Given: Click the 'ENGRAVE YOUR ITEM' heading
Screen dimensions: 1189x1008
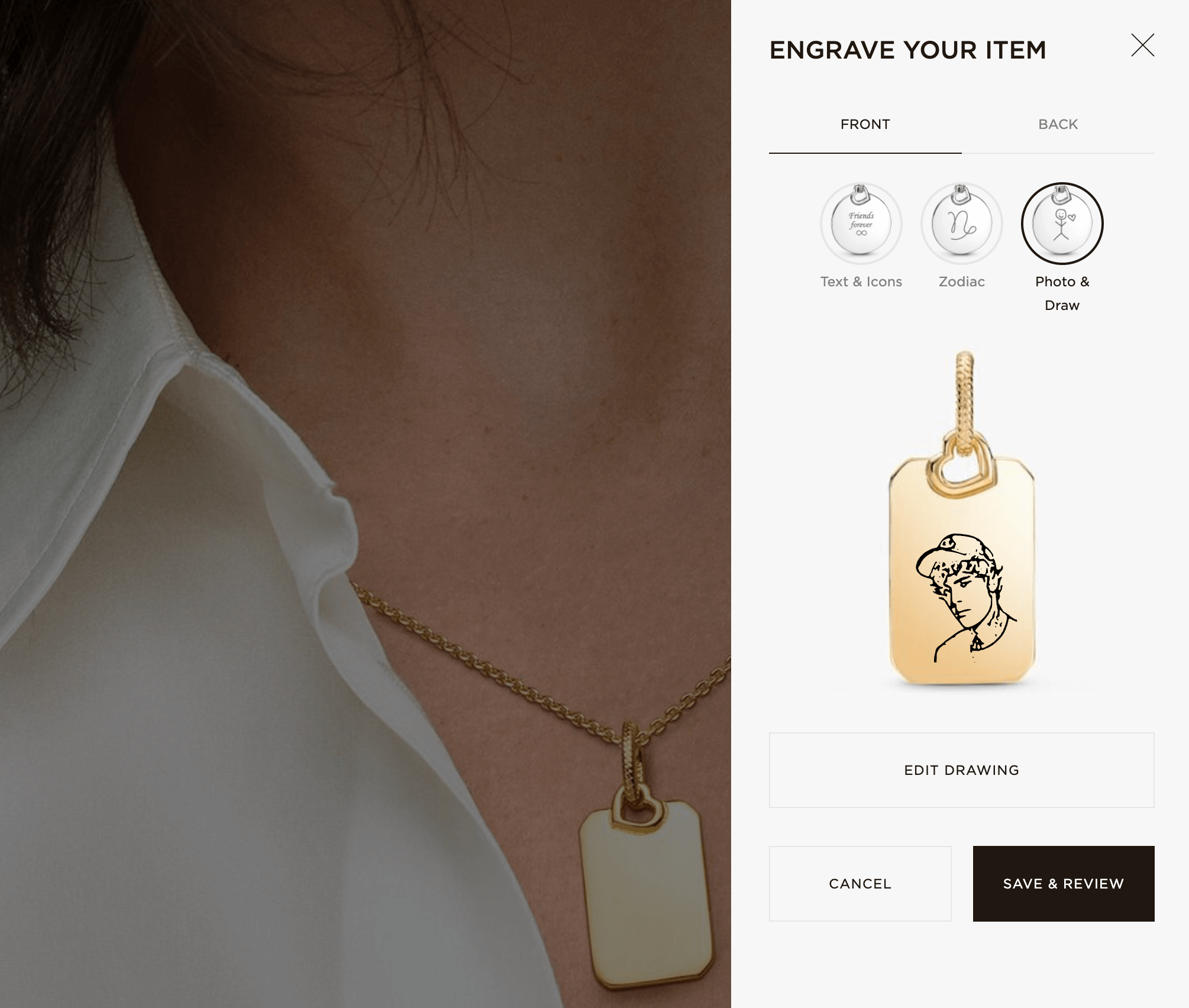Looking at the screenshot, I should [907, 50].
